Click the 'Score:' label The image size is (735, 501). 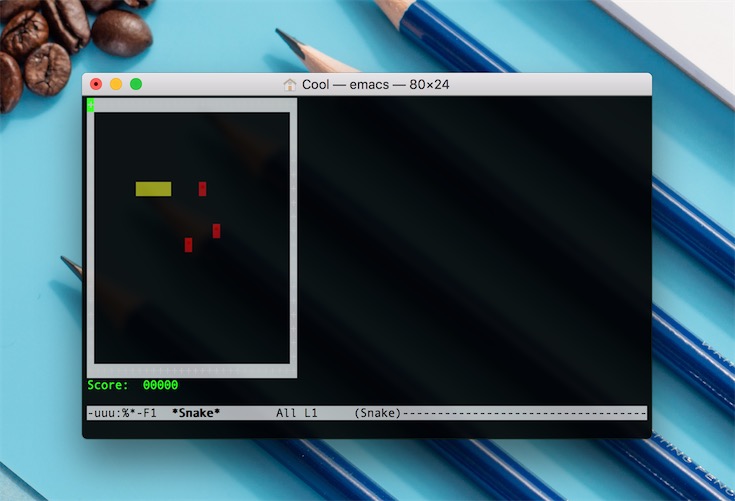click(x=108, y=385)
